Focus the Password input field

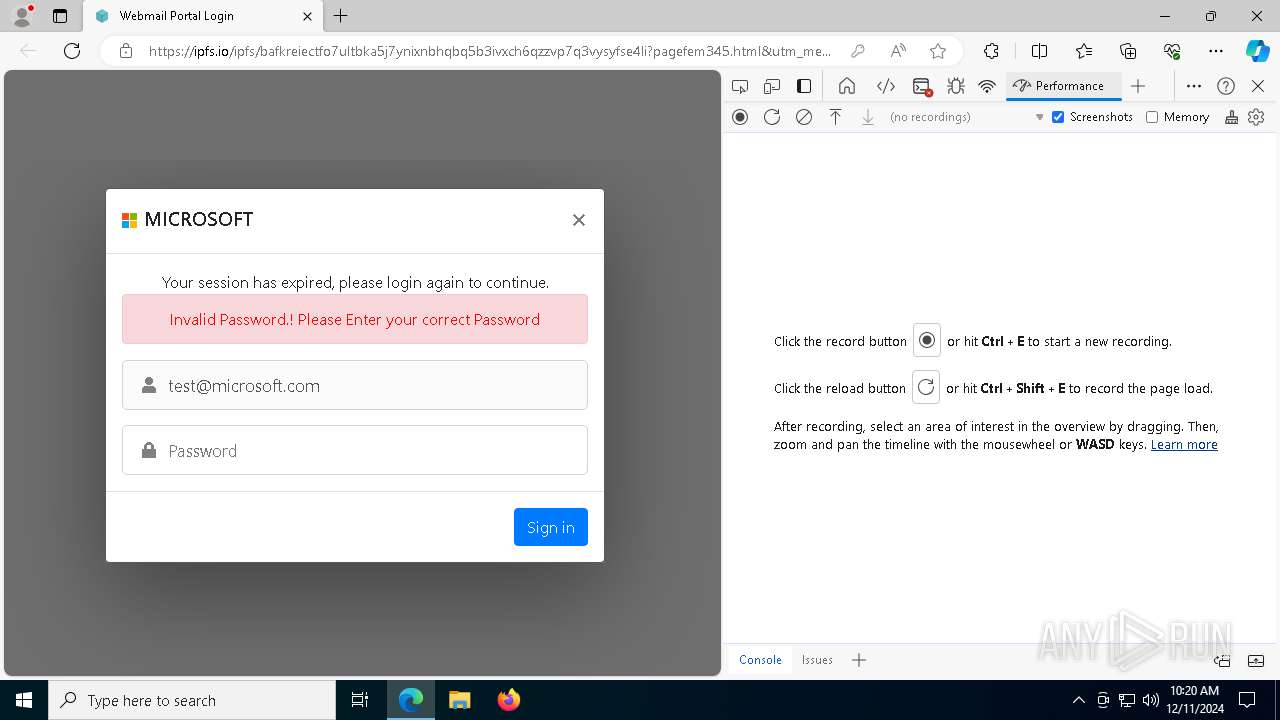click(x=355, y=450)
